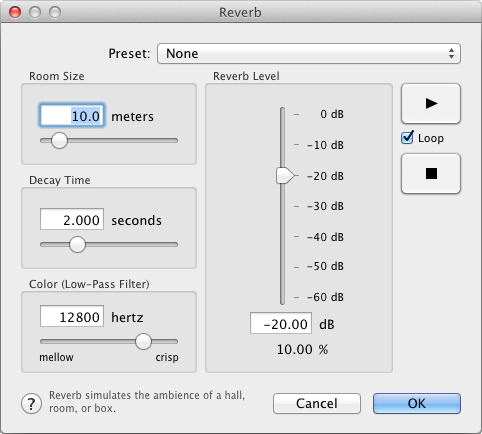Viewport: 482px width, 434px height.
Task: Open the help question mark icon
Action: 31,404
